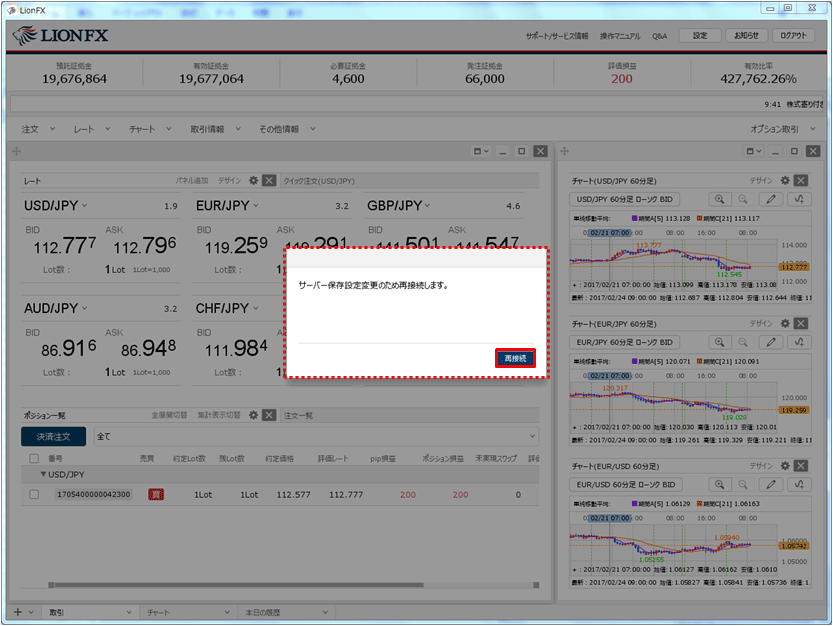This screenshot has width=833, height=626.
Task: Zoom out on USD/JPY chart
Action: [x=743, y=199]
